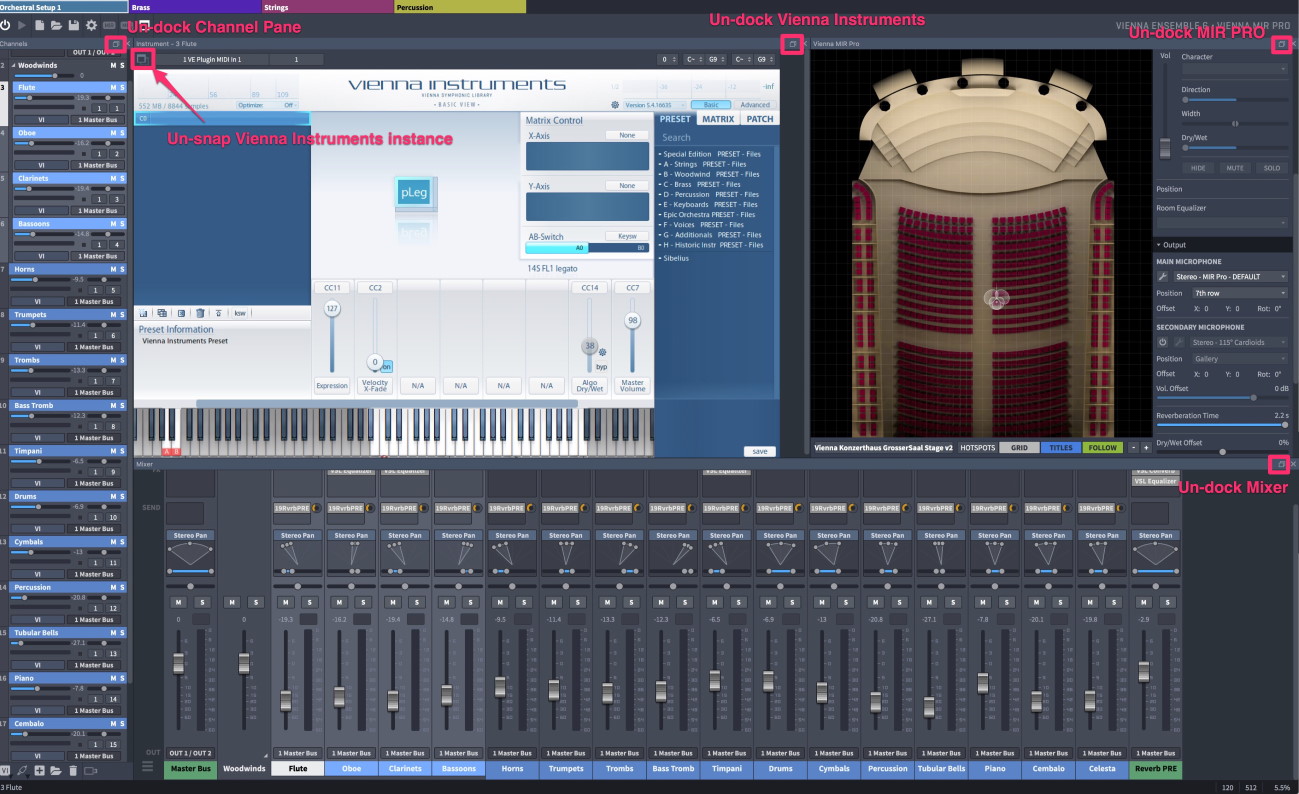This screenshot has width=1299, height=794.
Task: Select the Master Bus mixer channel label
Action: tap(191, 769)
